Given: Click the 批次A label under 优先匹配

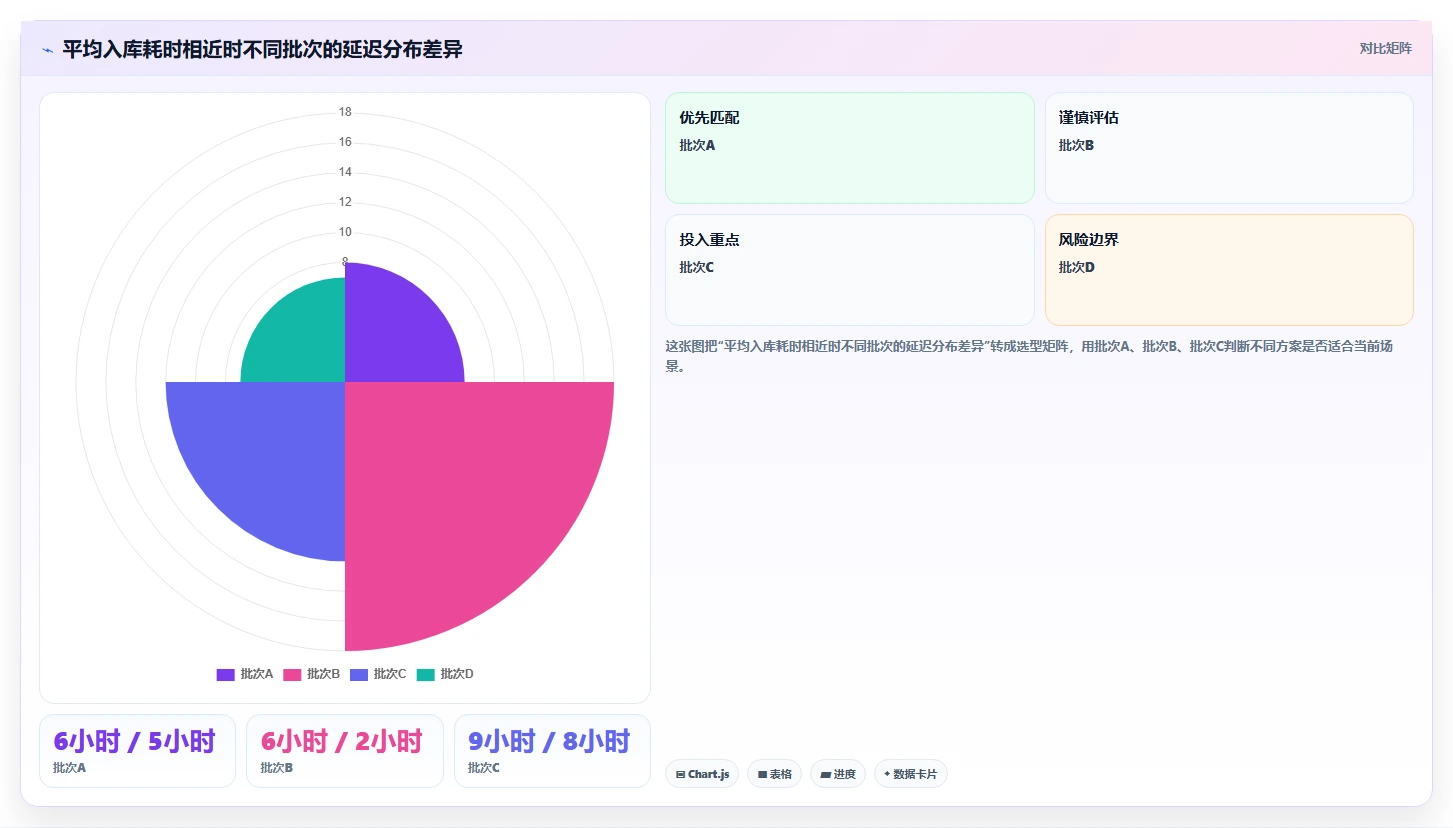Looking at the screenshot, I should 697,145.
